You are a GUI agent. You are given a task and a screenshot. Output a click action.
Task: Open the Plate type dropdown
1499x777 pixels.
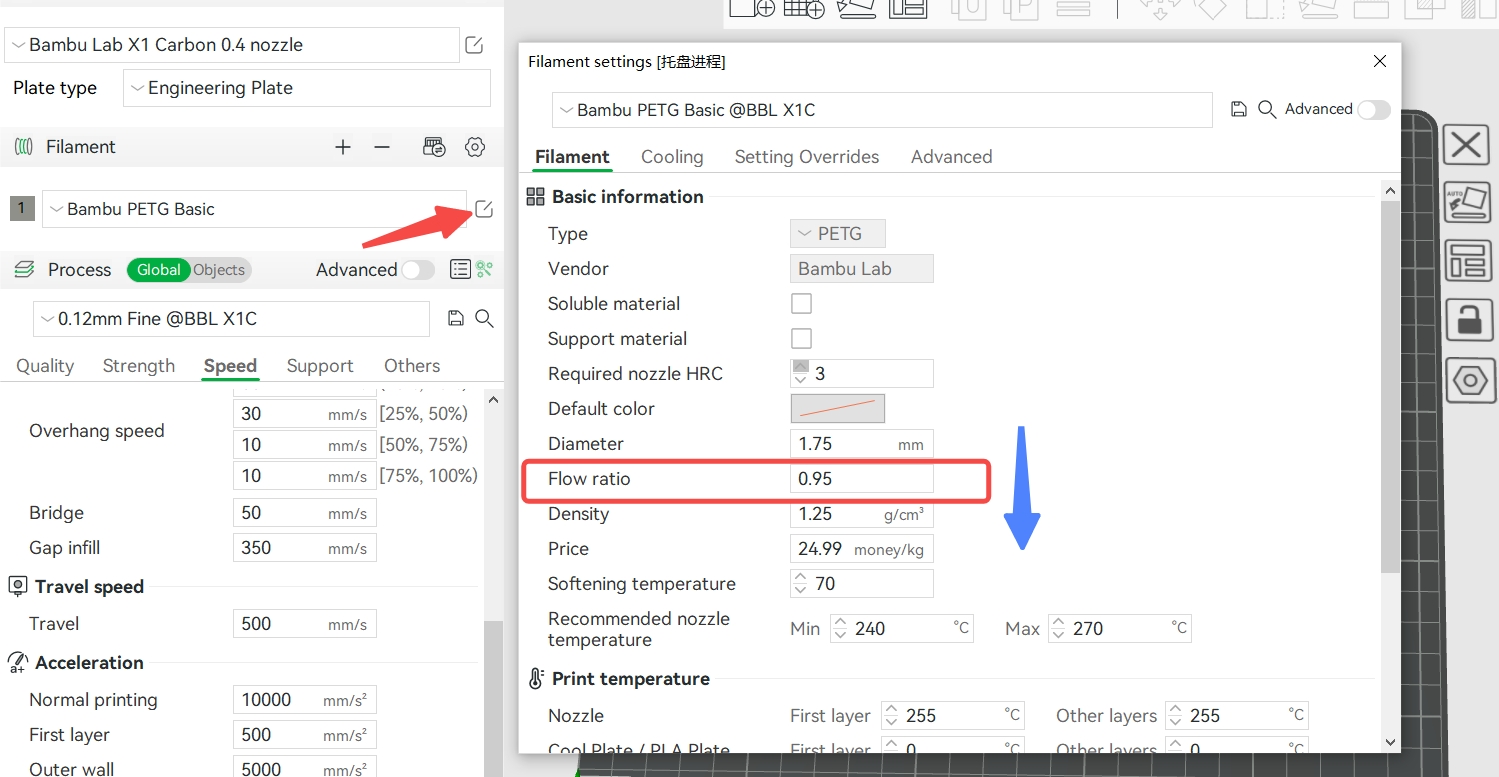pyautogui.click(x=307, y=88)
